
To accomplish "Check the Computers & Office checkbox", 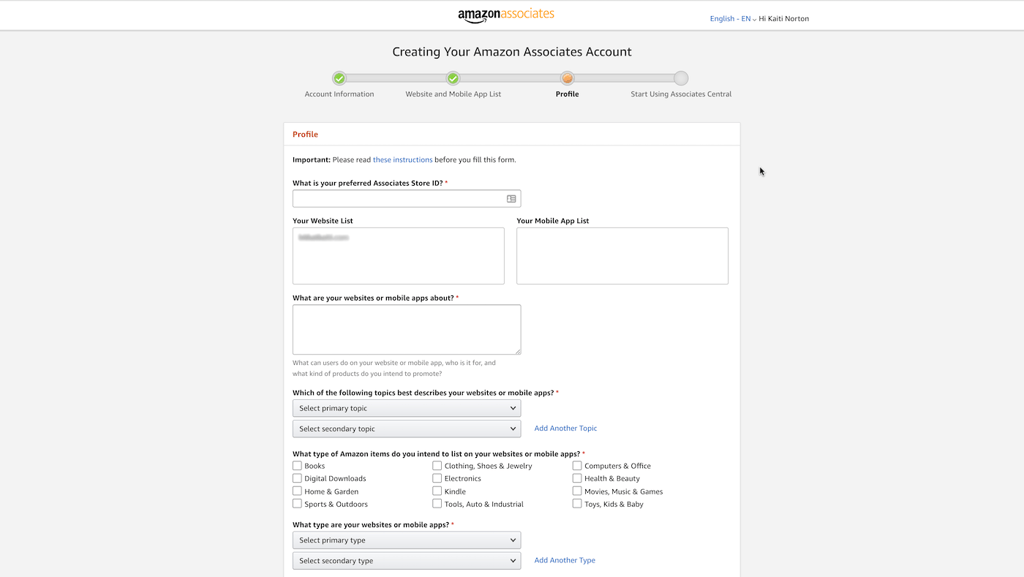I will [577, 466].
